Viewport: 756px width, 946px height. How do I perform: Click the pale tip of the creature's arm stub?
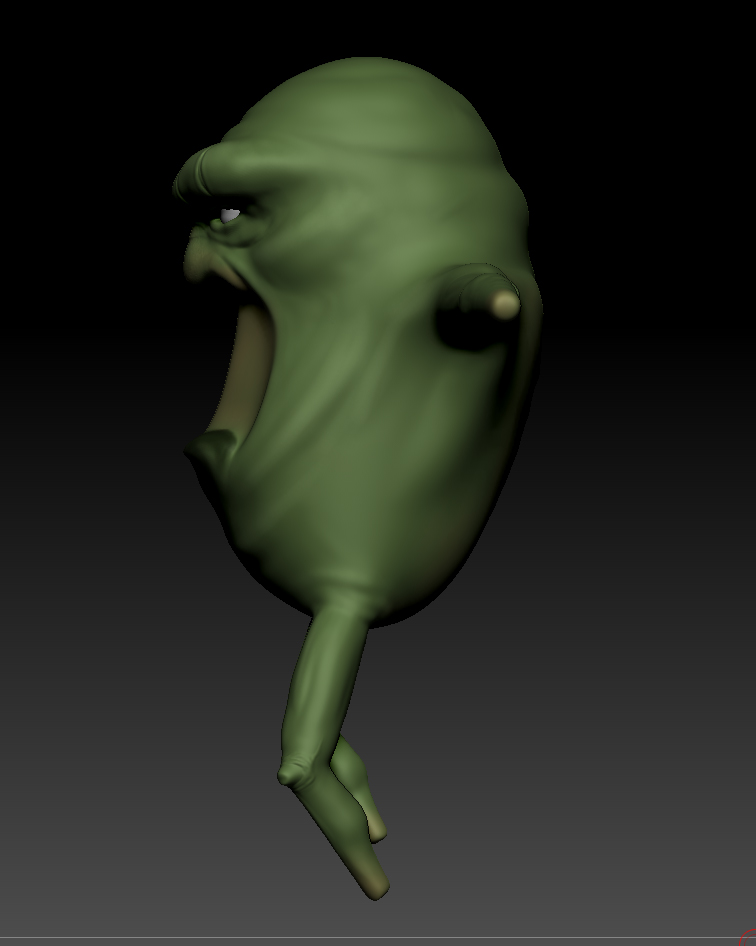(505, 305)
